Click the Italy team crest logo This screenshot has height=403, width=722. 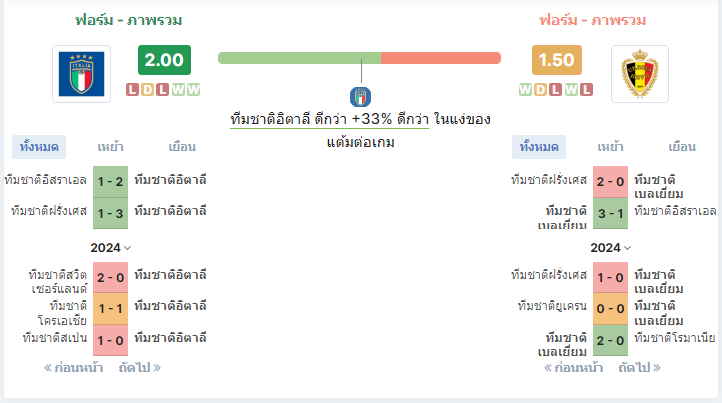coord(82,74)
